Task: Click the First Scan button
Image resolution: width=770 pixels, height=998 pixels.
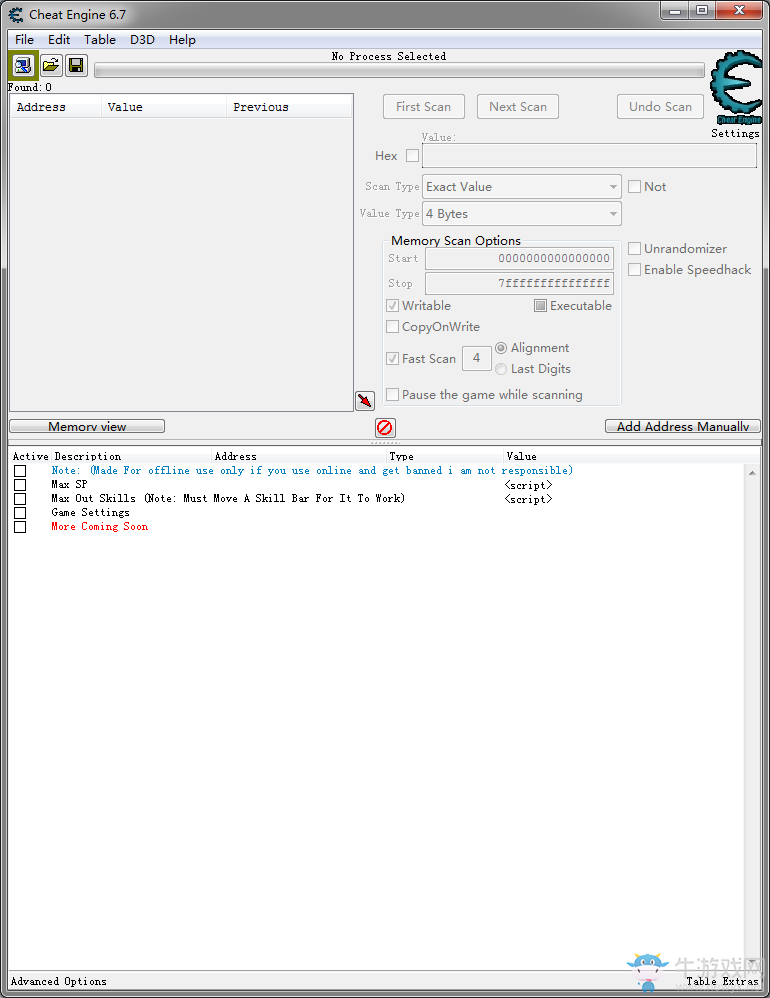Action: 424,106
